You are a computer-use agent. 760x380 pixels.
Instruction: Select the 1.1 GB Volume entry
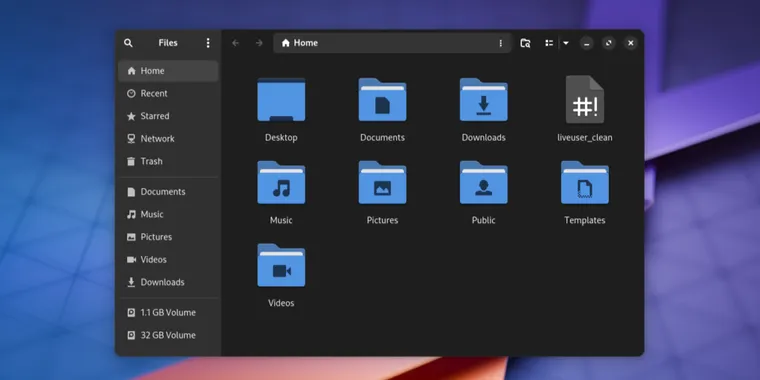[x=168, y=313]
